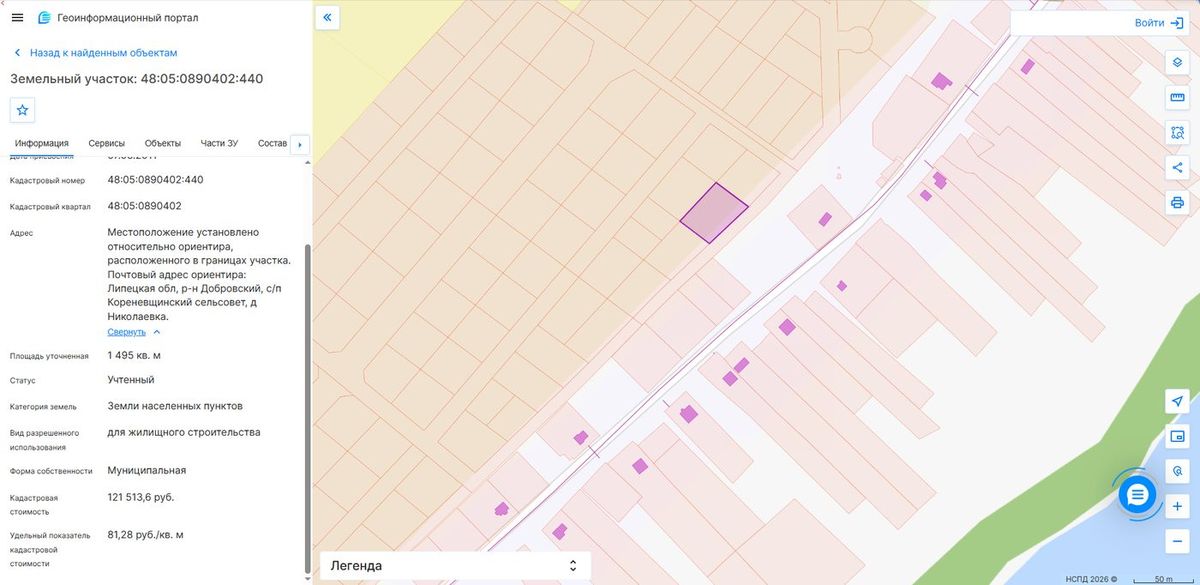Activate the area selection search tool
This screenshot has width=1200, height=585.
tap(1177, 132)
